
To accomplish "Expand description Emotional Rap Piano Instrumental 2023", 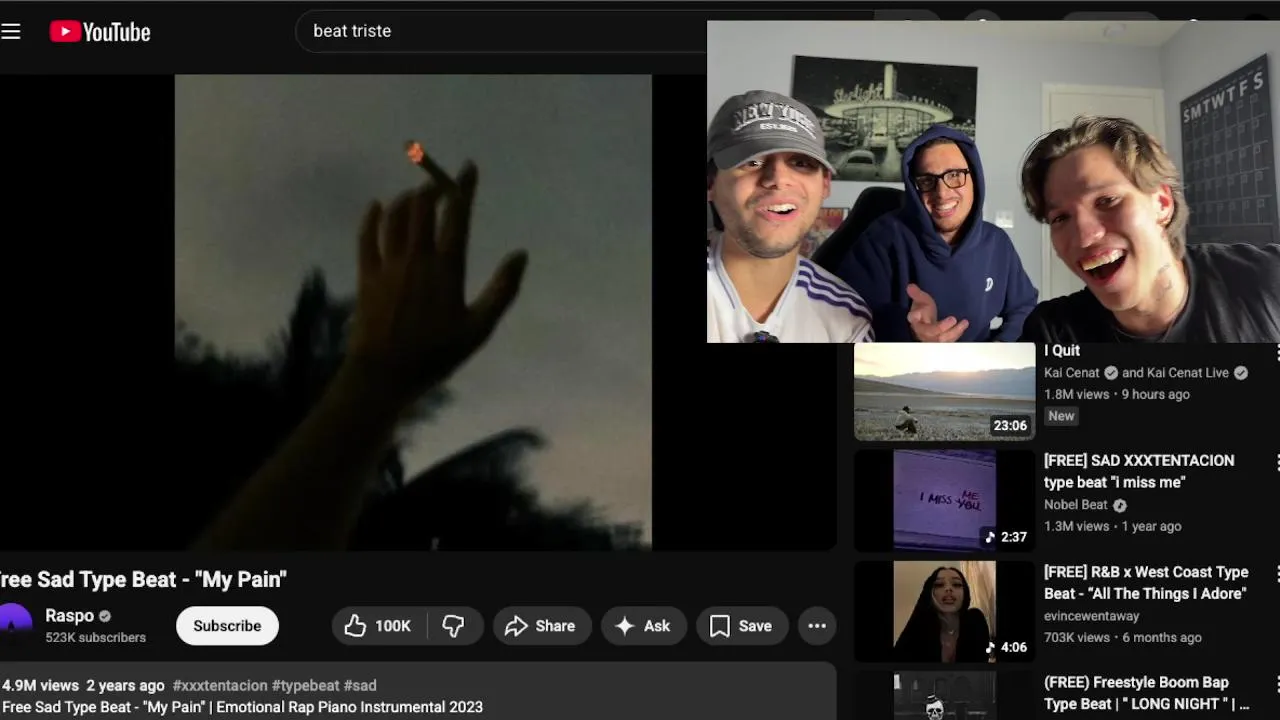I will coord(243,707).
